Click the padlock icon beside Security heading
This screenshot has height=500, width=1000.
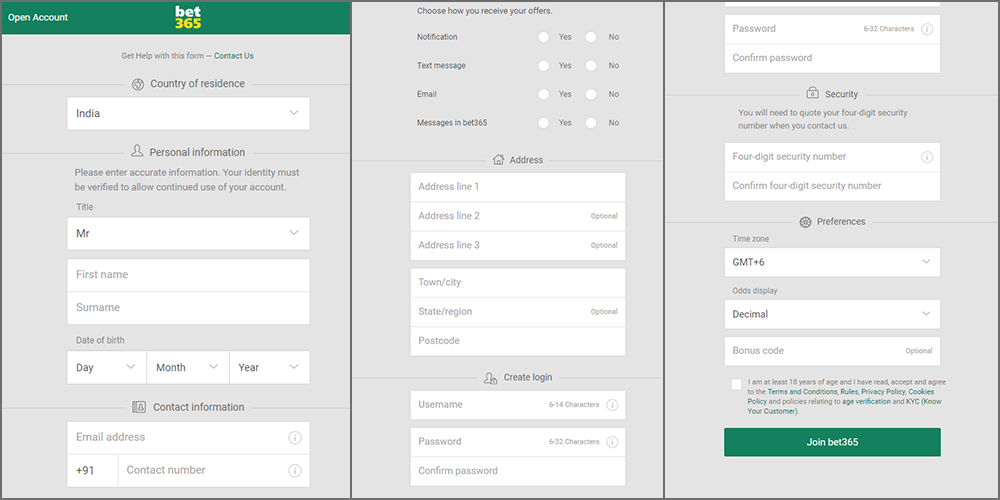tap(812, 93)
